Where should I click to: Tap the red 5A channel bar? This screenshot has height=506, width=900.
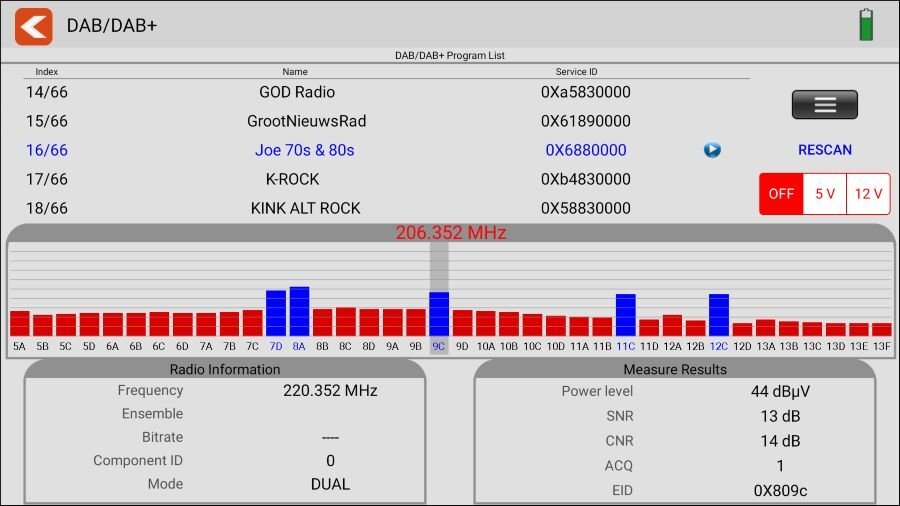click(19, 323)
